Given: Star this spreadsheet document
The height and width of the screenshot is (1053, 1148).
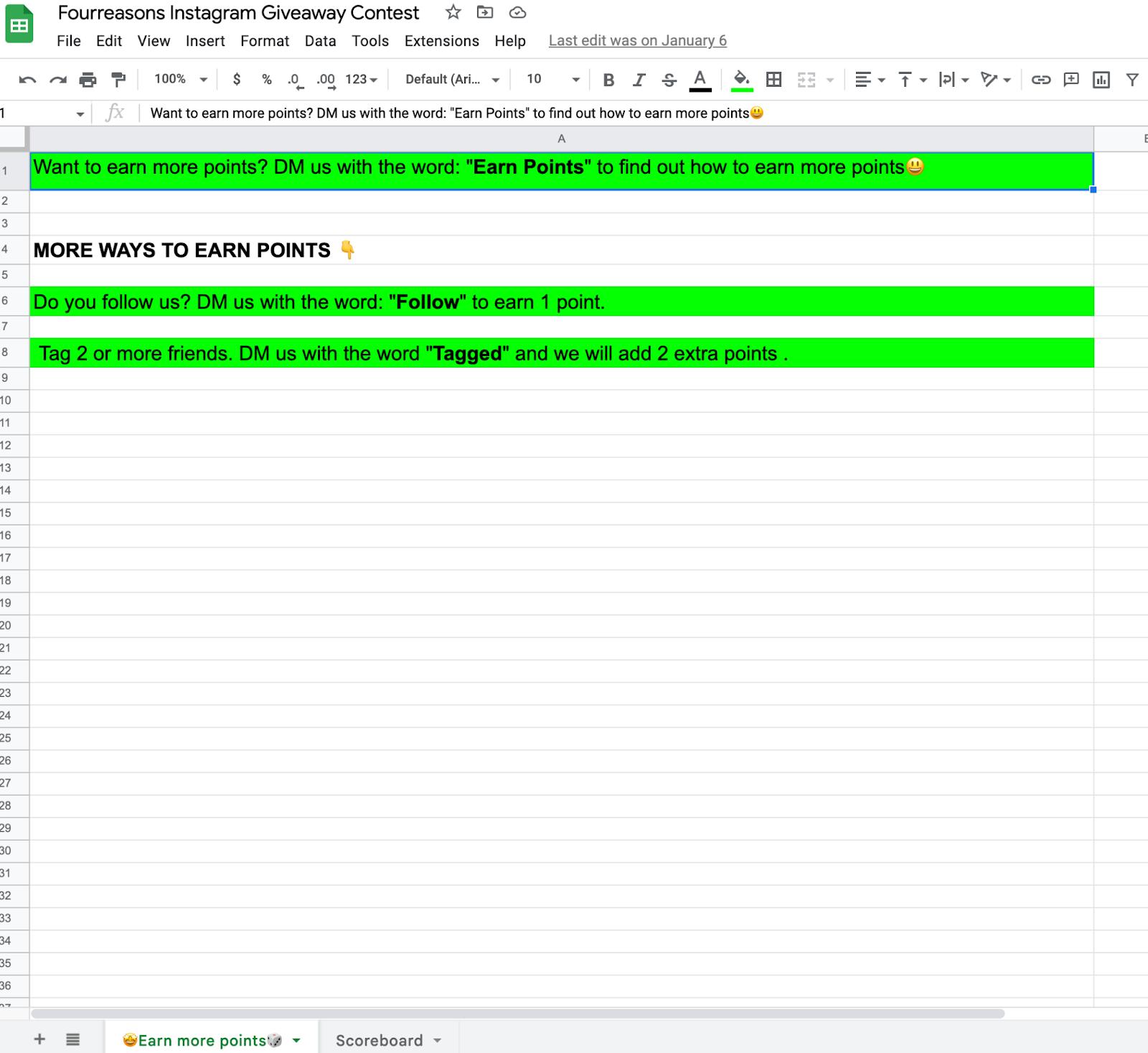Looking at the screenshot, I should (453, 12).
